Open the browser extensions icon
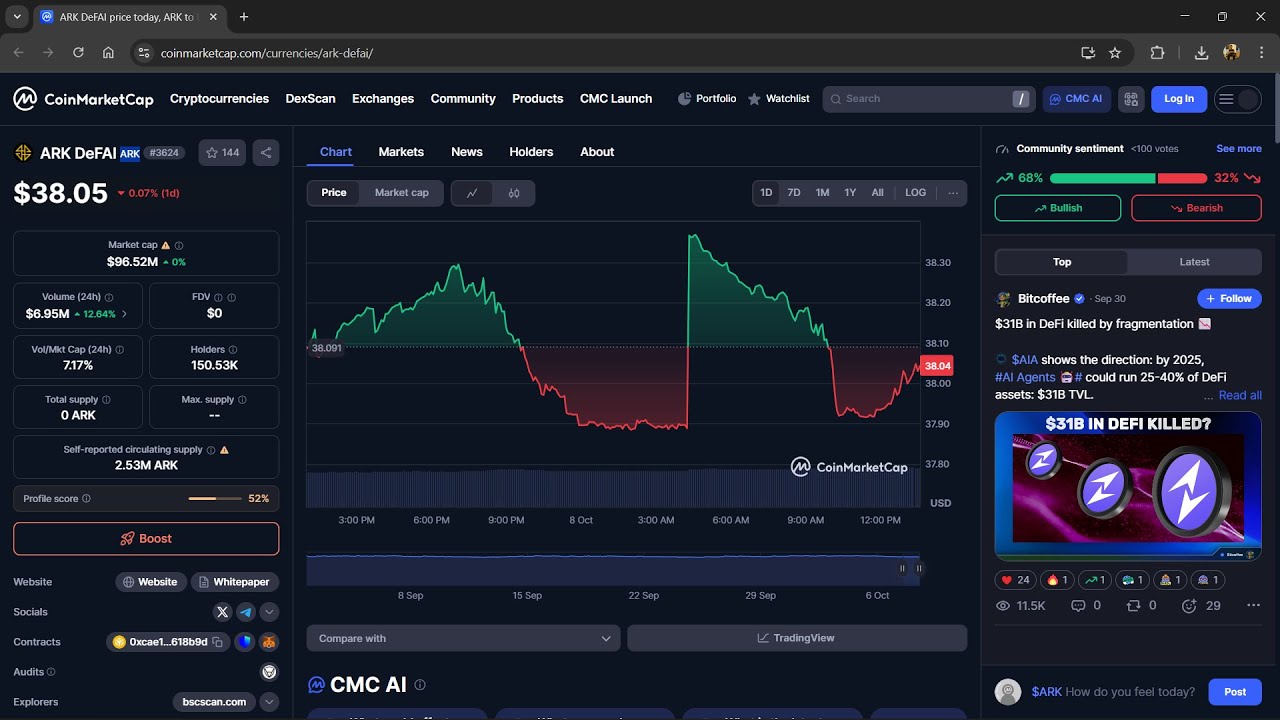Viewport: 1280px width, 720px height. pos(1158,53)
